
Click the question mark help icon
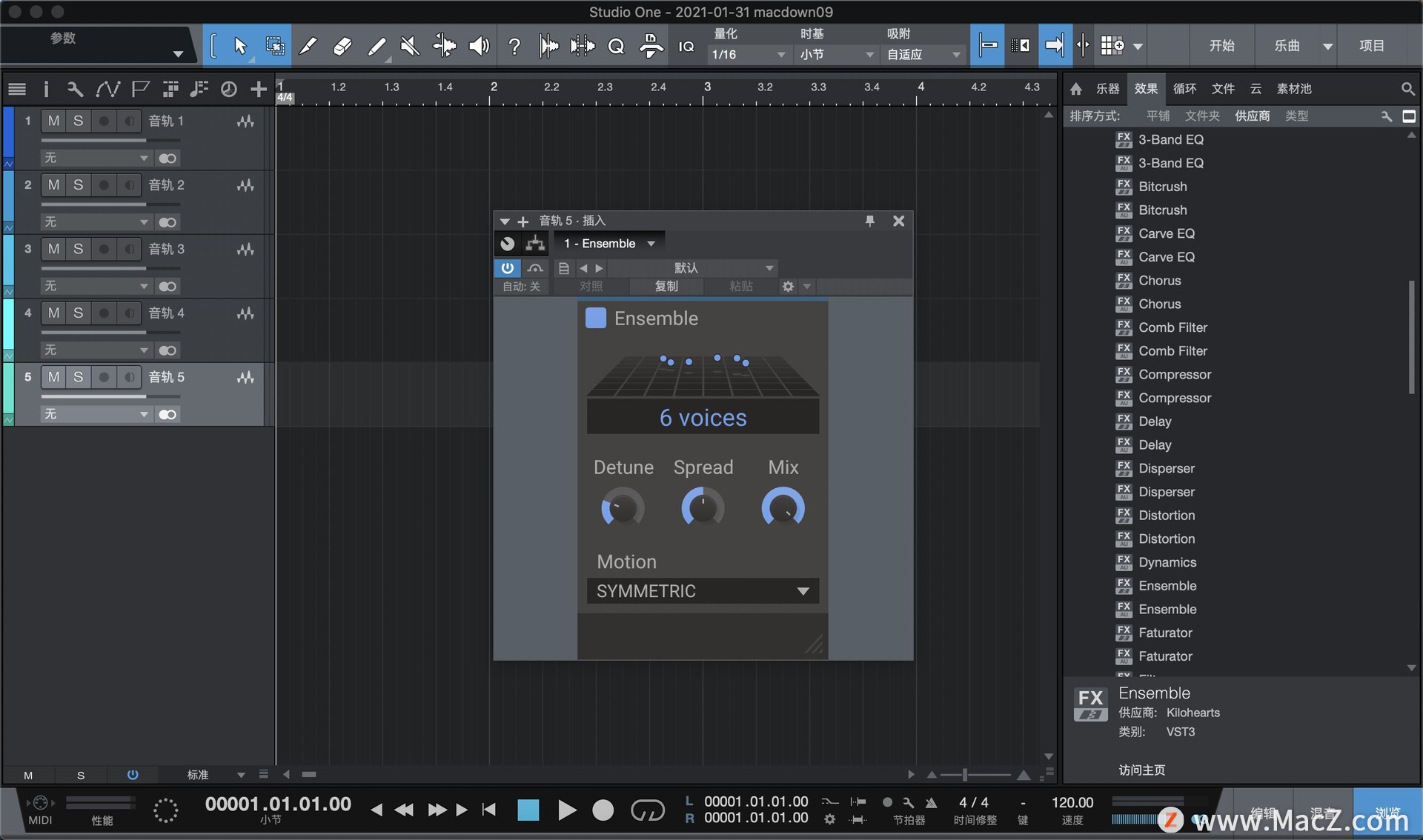click(x=514, y=46)
